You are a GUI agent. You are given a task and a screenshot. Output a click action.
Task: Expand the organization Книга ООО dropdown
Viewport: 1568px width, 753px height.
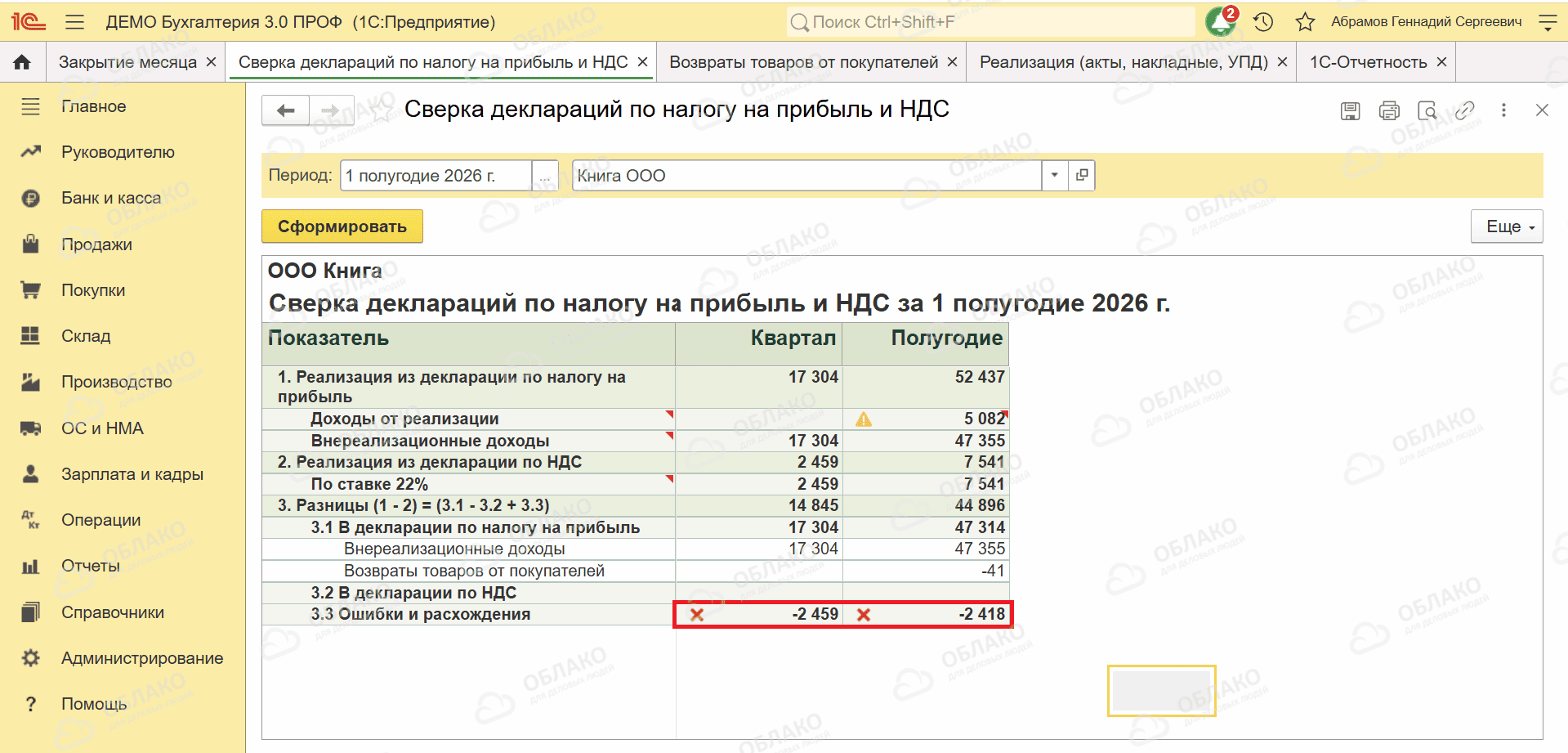[1054, 175]
